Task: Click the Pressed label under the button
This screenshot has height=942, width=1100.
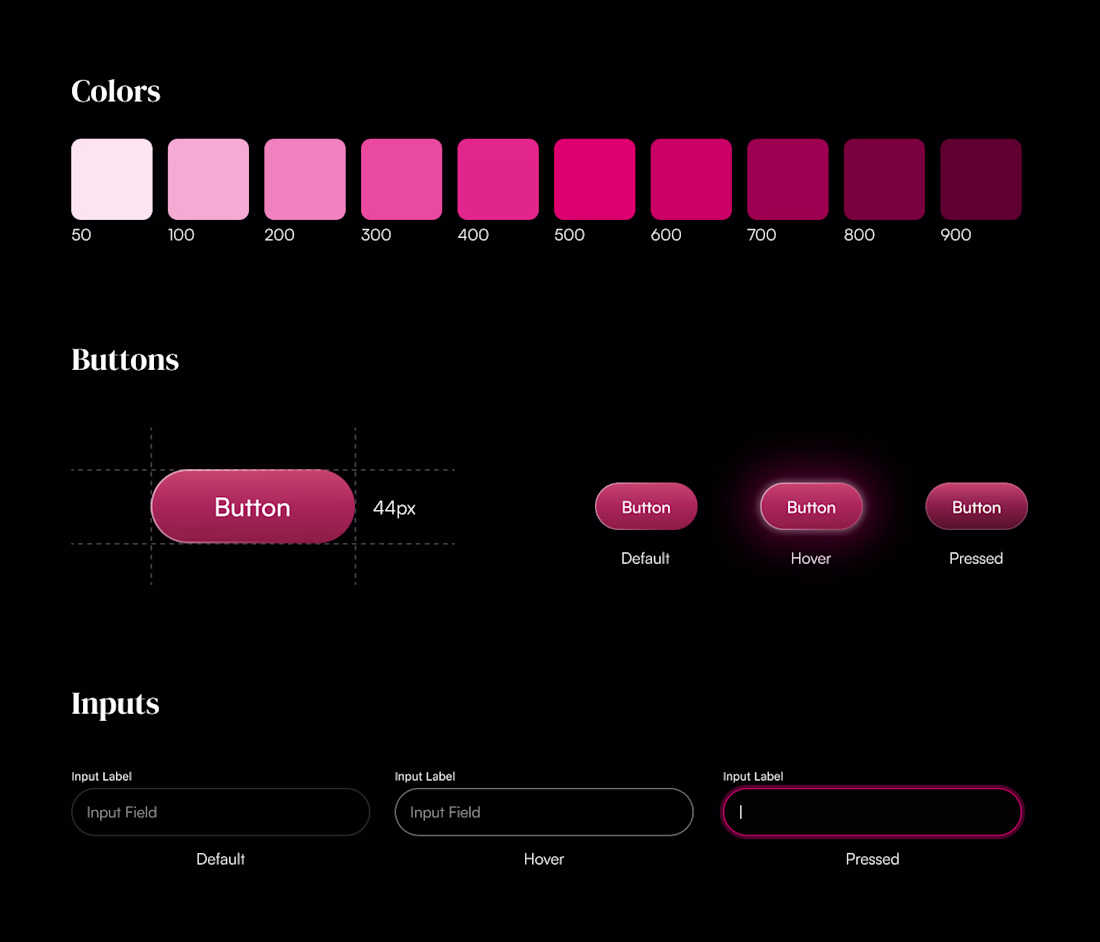Action: [x=976, y=558]
